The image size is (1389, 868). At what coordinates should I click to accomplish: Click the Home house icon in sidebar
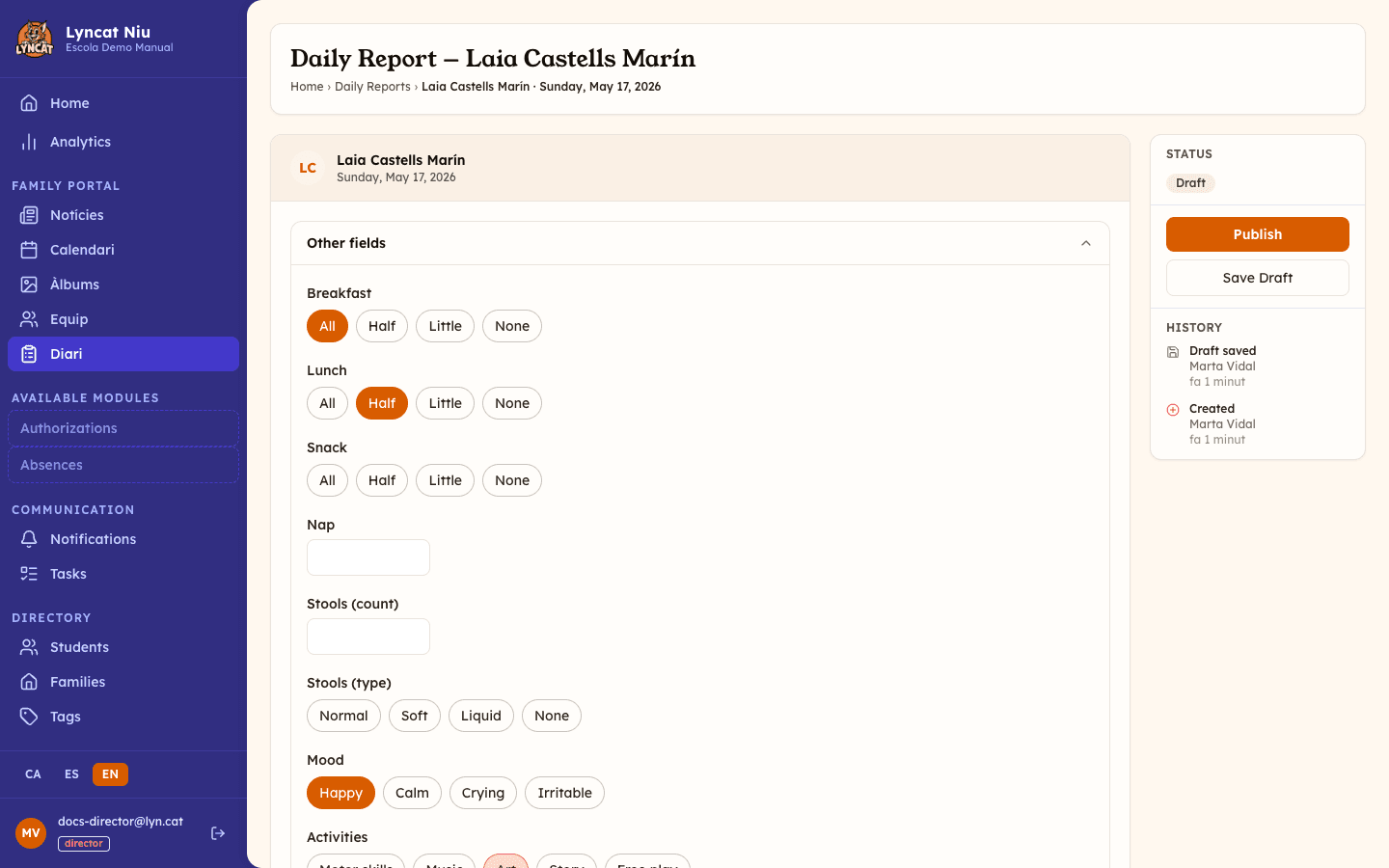point(30,103)
